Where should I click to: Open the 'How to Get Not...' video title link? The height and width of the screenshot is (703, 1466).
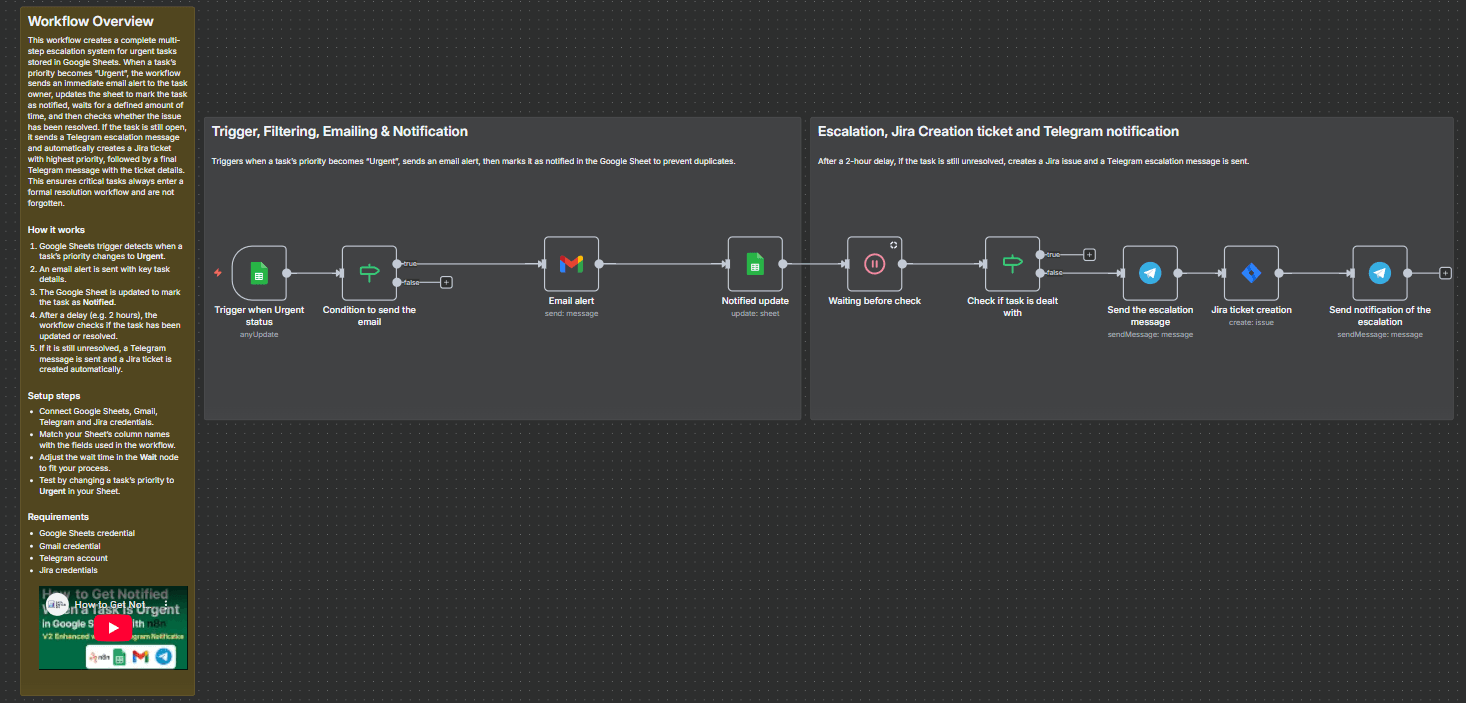coord(110,605)
